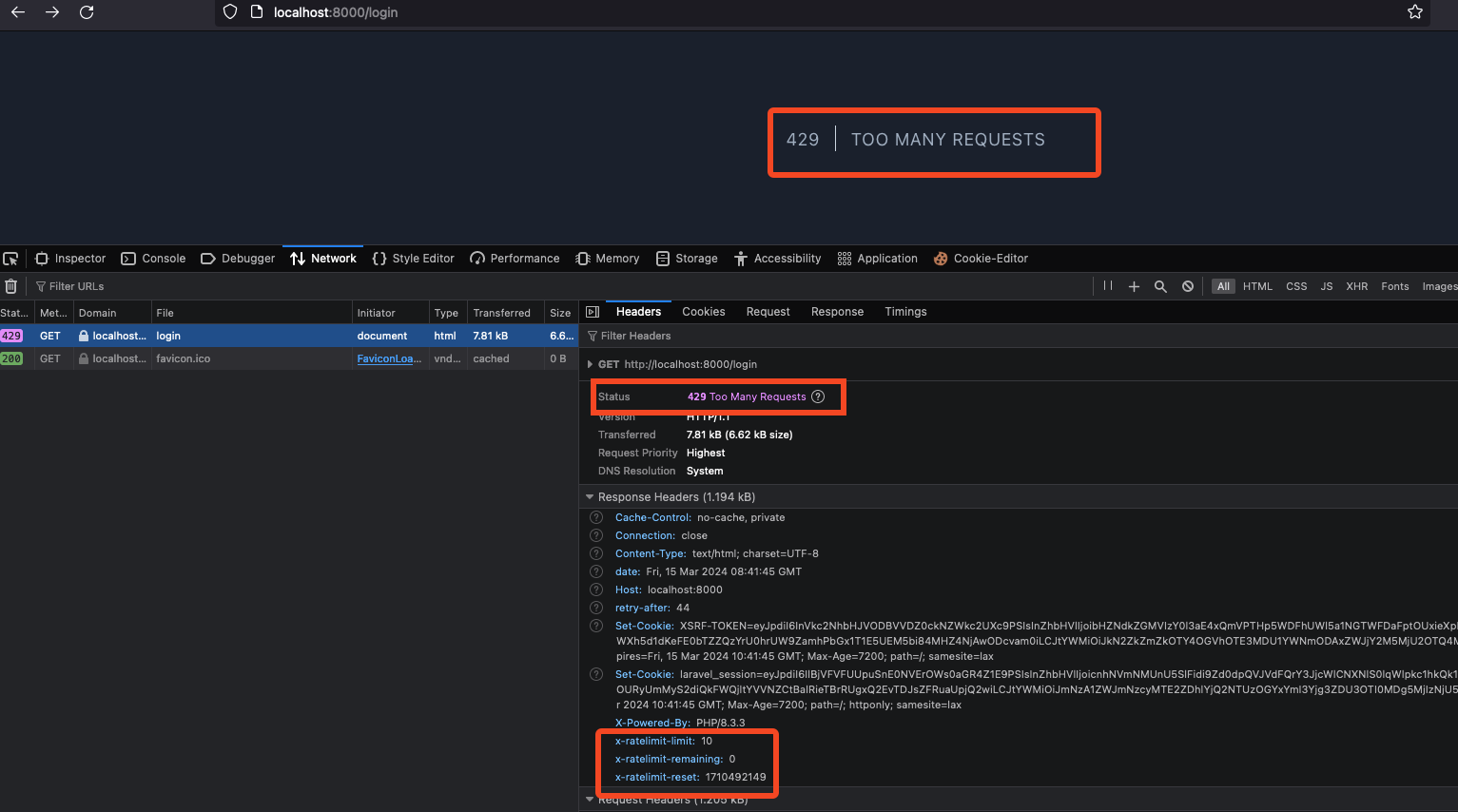1458x812 pixels.
Task: Open the Application panel
Action: pos(878,259)
